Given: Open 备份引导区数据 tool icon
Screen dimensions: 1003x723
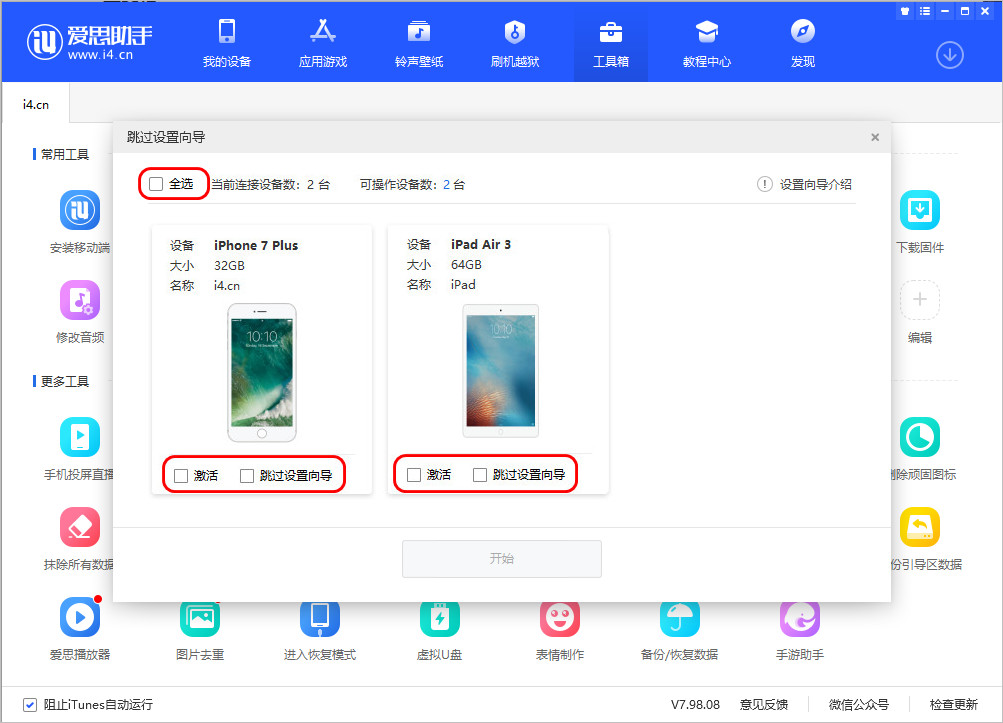Looking at the screenshot, I should pyautogui.click(x=920, y=527).
